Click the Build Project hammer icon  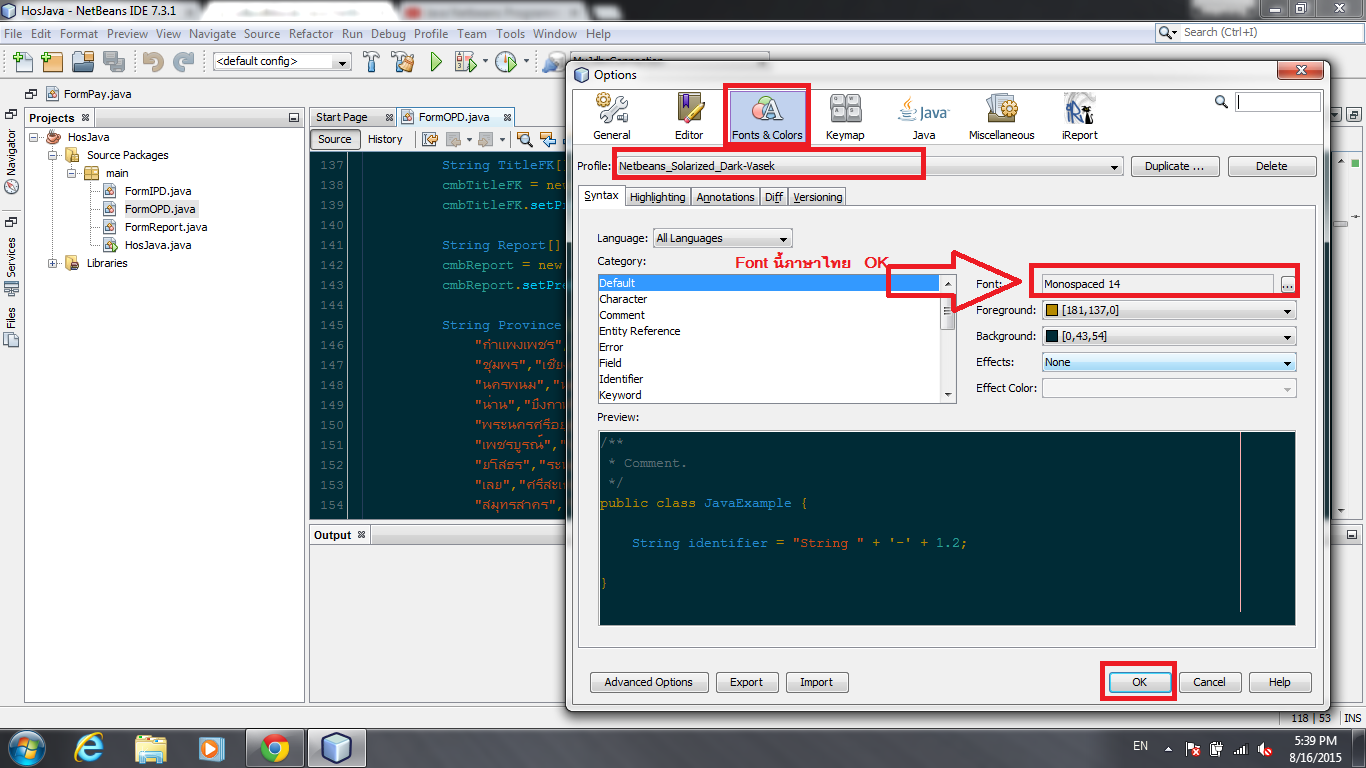[372, 62]
